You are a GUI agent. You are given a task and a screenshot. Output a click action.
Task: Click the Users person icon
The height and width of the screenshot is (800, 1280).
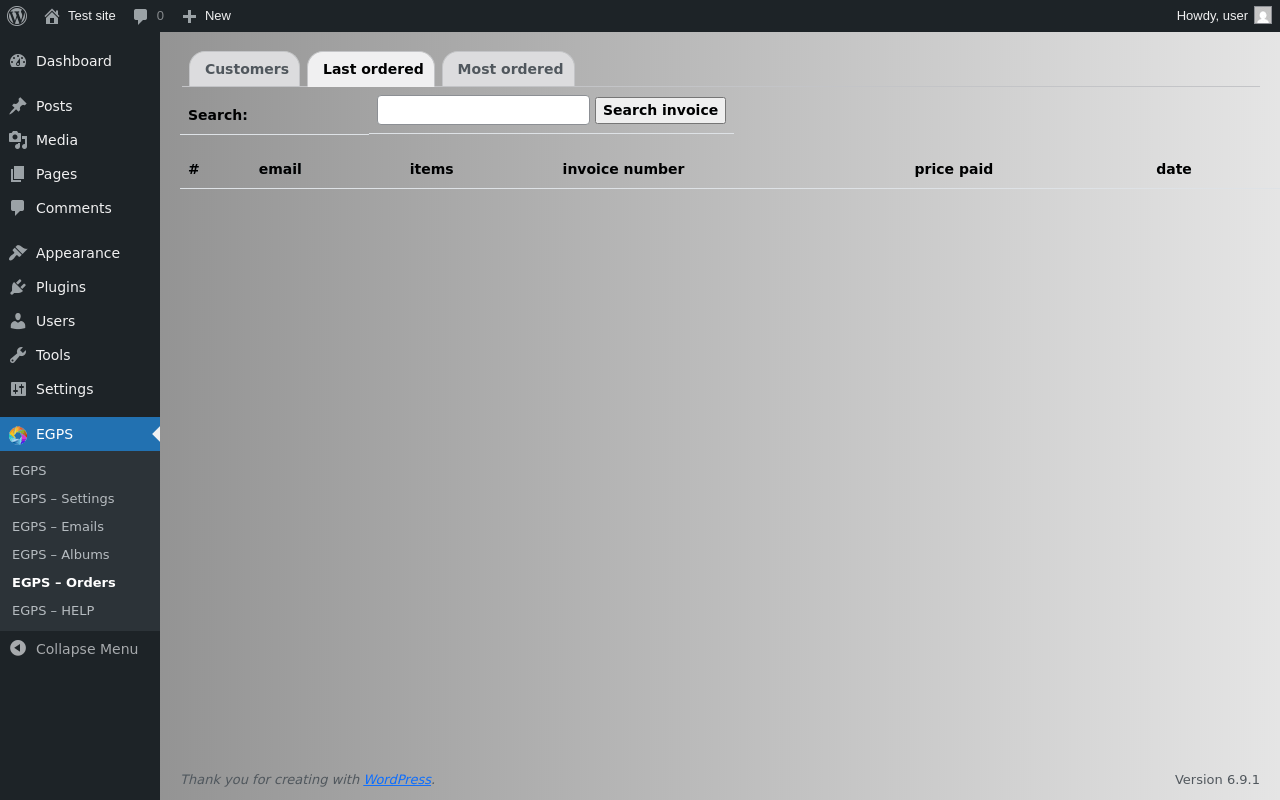tap(18, 321)
